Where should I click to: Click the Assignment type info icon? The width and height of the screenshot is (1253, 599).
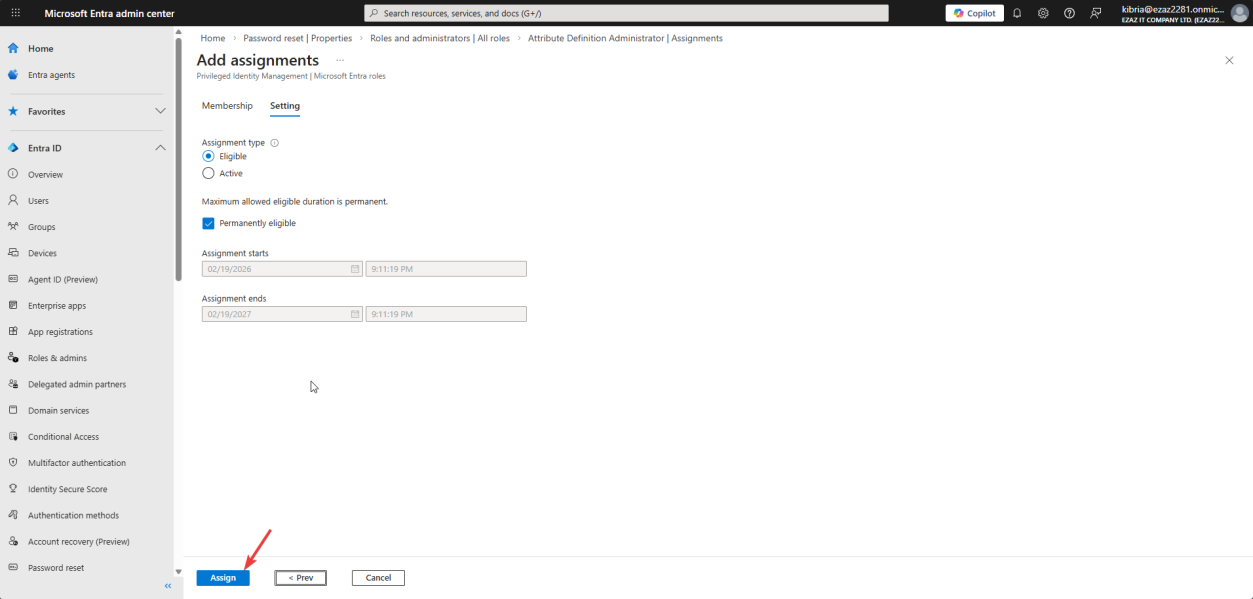pyautogui.click(x=275, y=143)
